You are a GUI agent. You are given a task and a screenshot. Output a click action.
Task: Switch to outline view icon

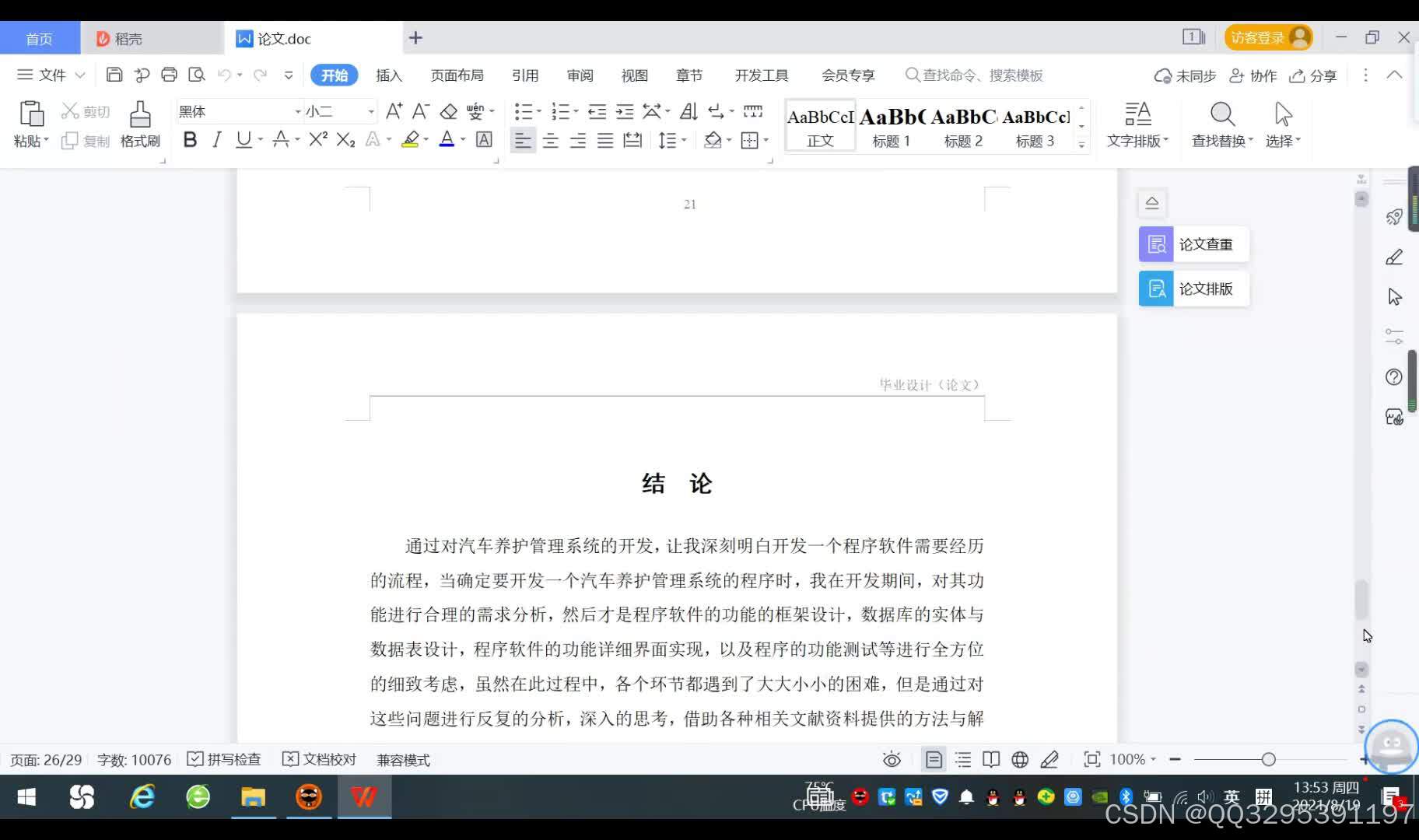click(x=963, y=759)
